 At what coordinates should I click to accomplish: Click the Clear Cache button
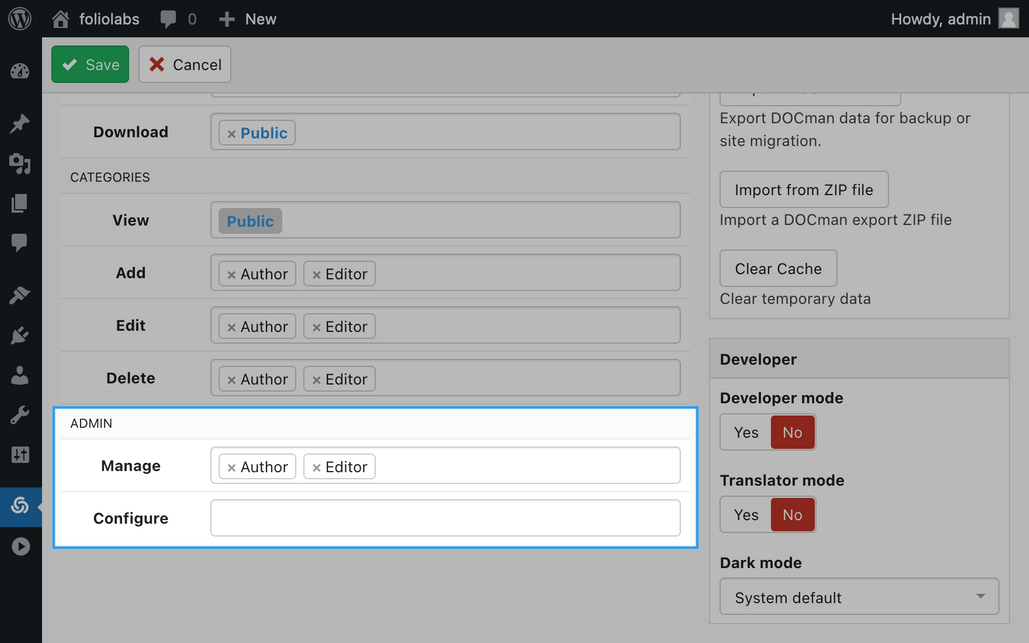pos(778,268)
